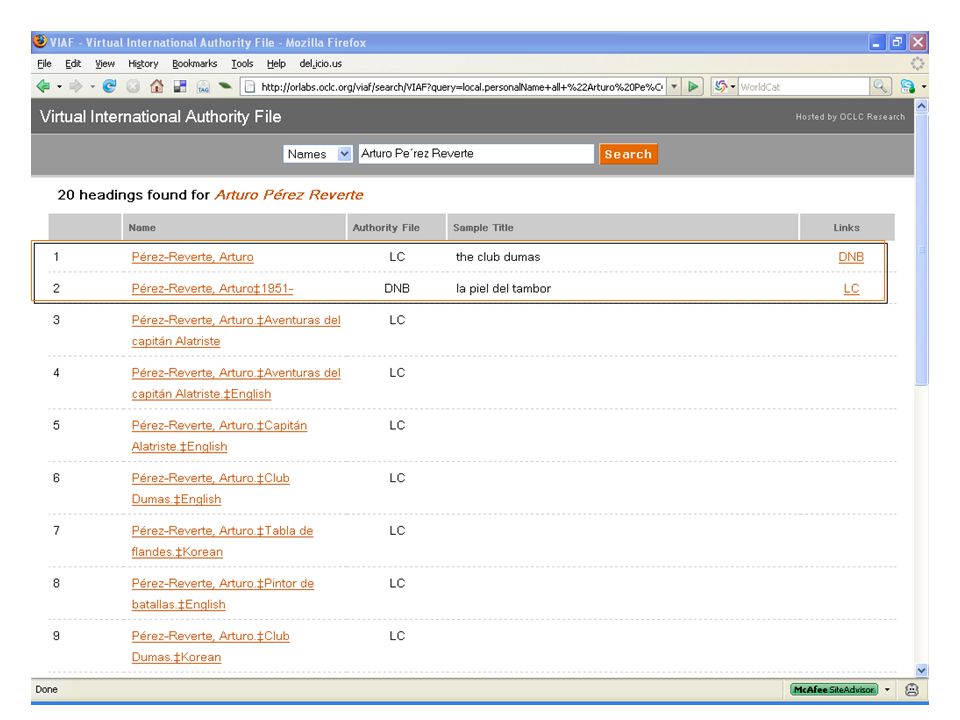Open the Back history dropdown arrow
Screen dimensions: 960x720
coord(59,87)
